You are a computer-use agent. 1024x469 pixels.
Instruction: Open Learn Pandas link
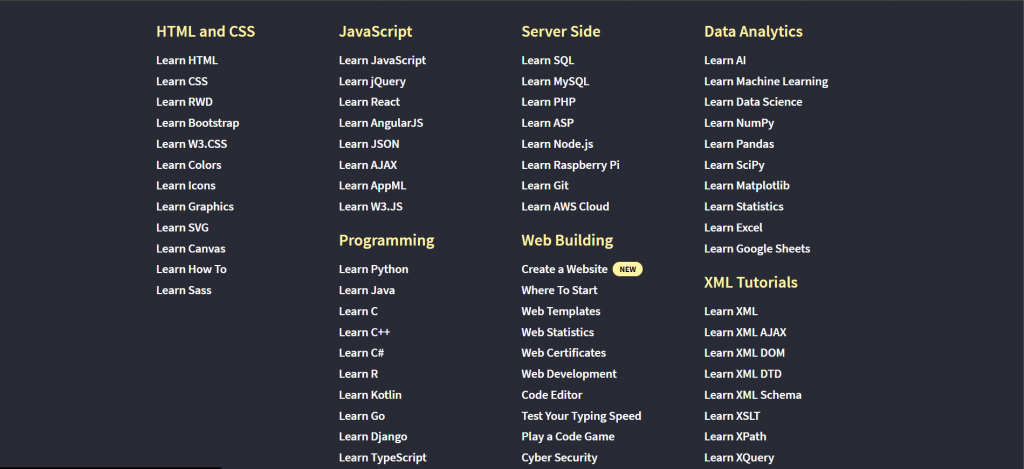point(739,144)
